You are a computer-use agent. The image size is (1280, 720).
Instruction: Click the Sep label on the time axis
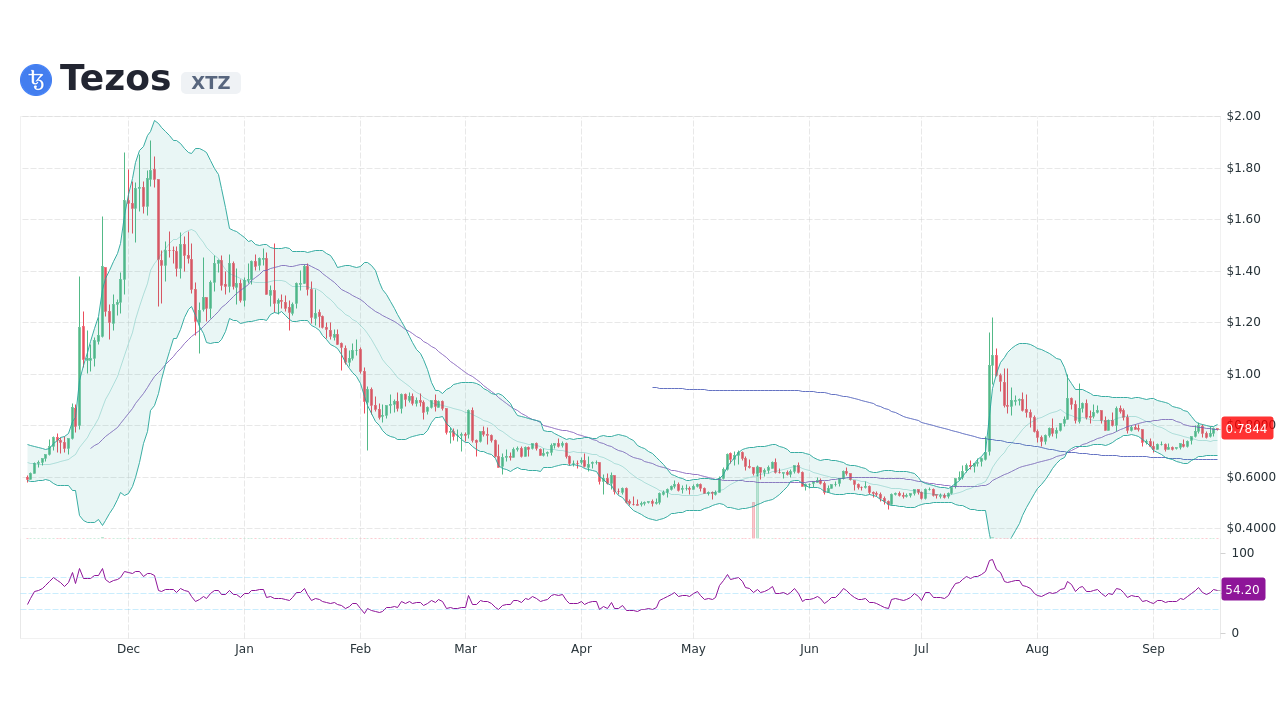pos(1153,649)
